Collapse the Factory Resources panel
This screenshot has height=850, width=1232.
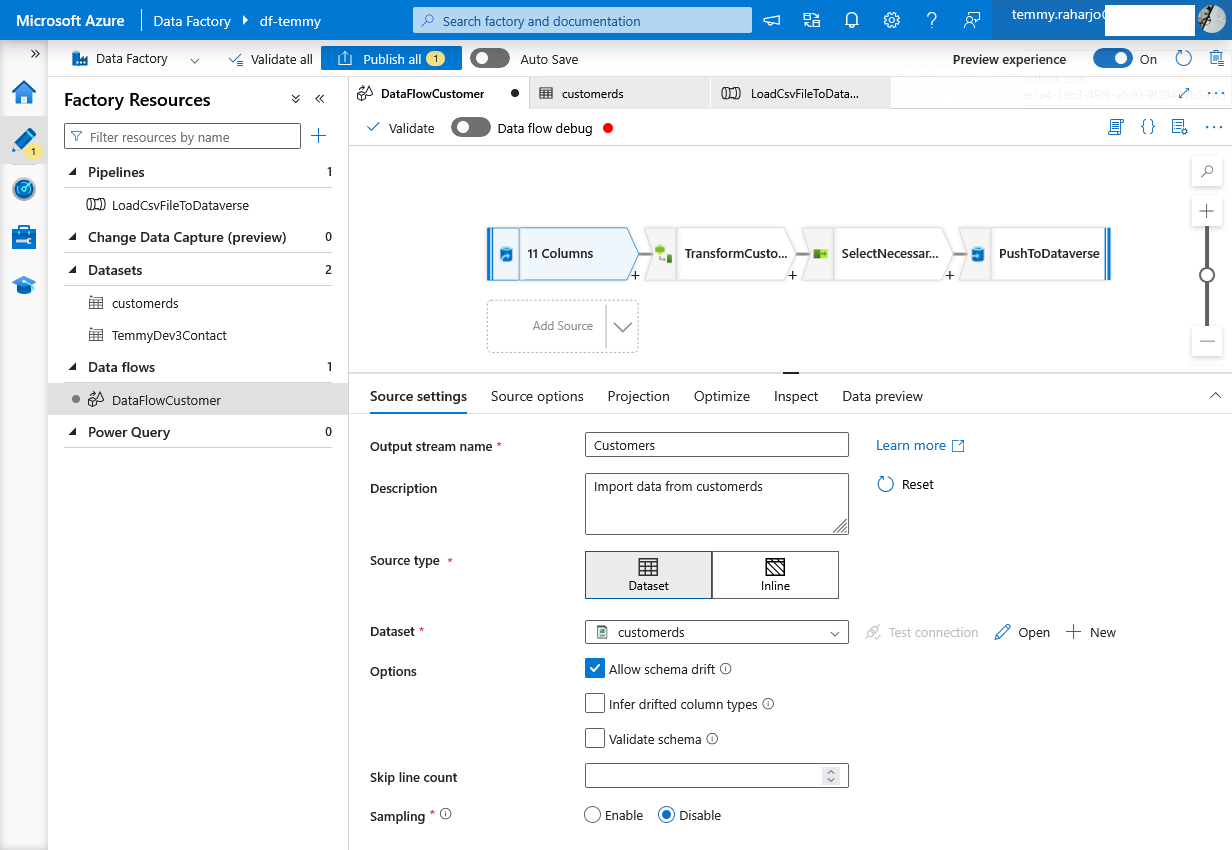(320, 99)
